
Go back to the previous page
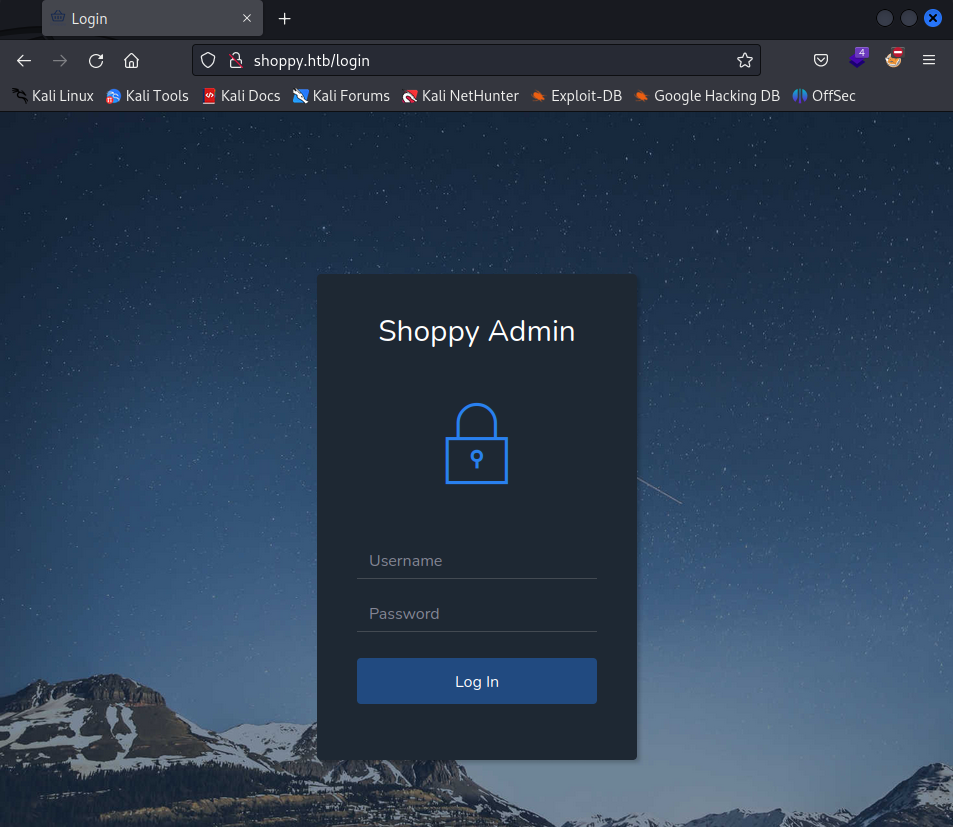[x=24, y=61]
